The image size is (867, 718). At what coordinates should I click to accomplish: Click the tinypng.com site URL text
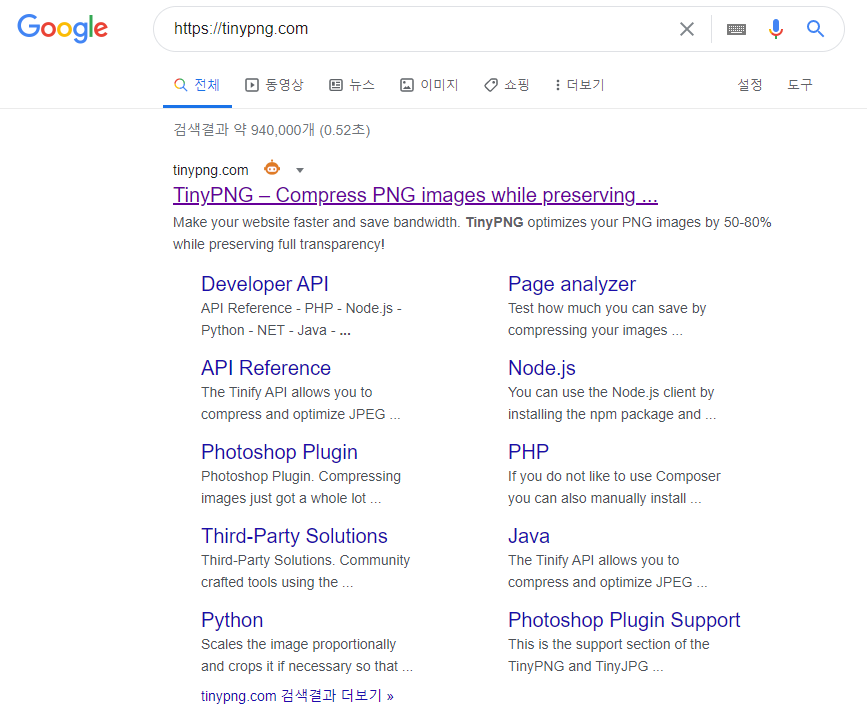click(211, 170)
